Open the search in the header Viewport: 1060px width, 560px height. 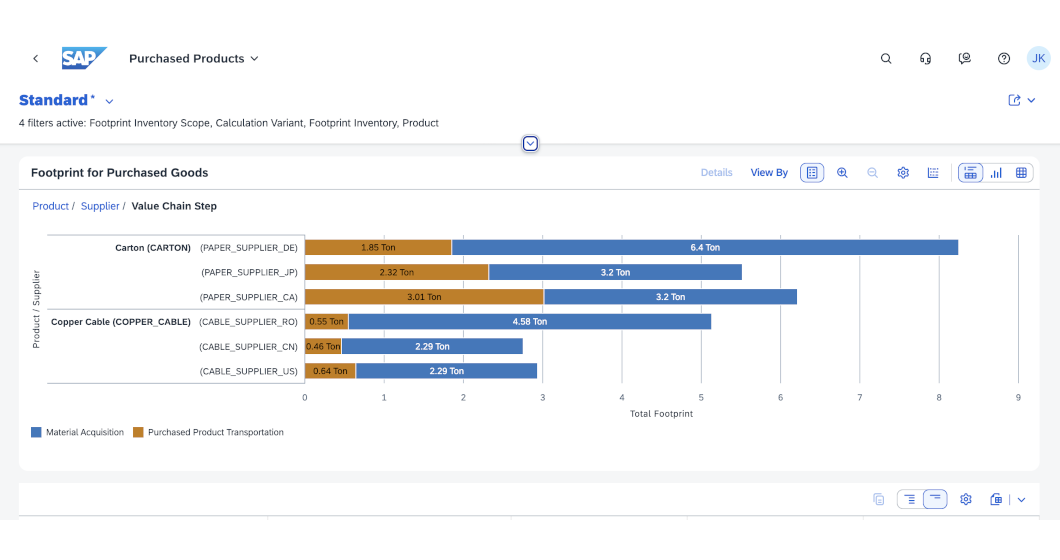[x=886, y=59]
